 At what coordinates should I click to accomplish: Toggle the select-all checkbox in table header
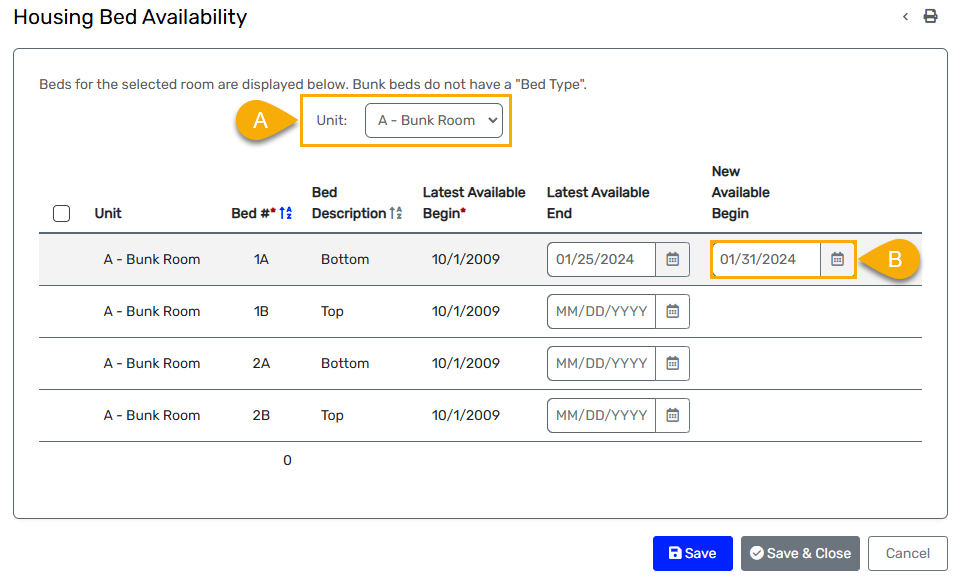click(61, 213)
